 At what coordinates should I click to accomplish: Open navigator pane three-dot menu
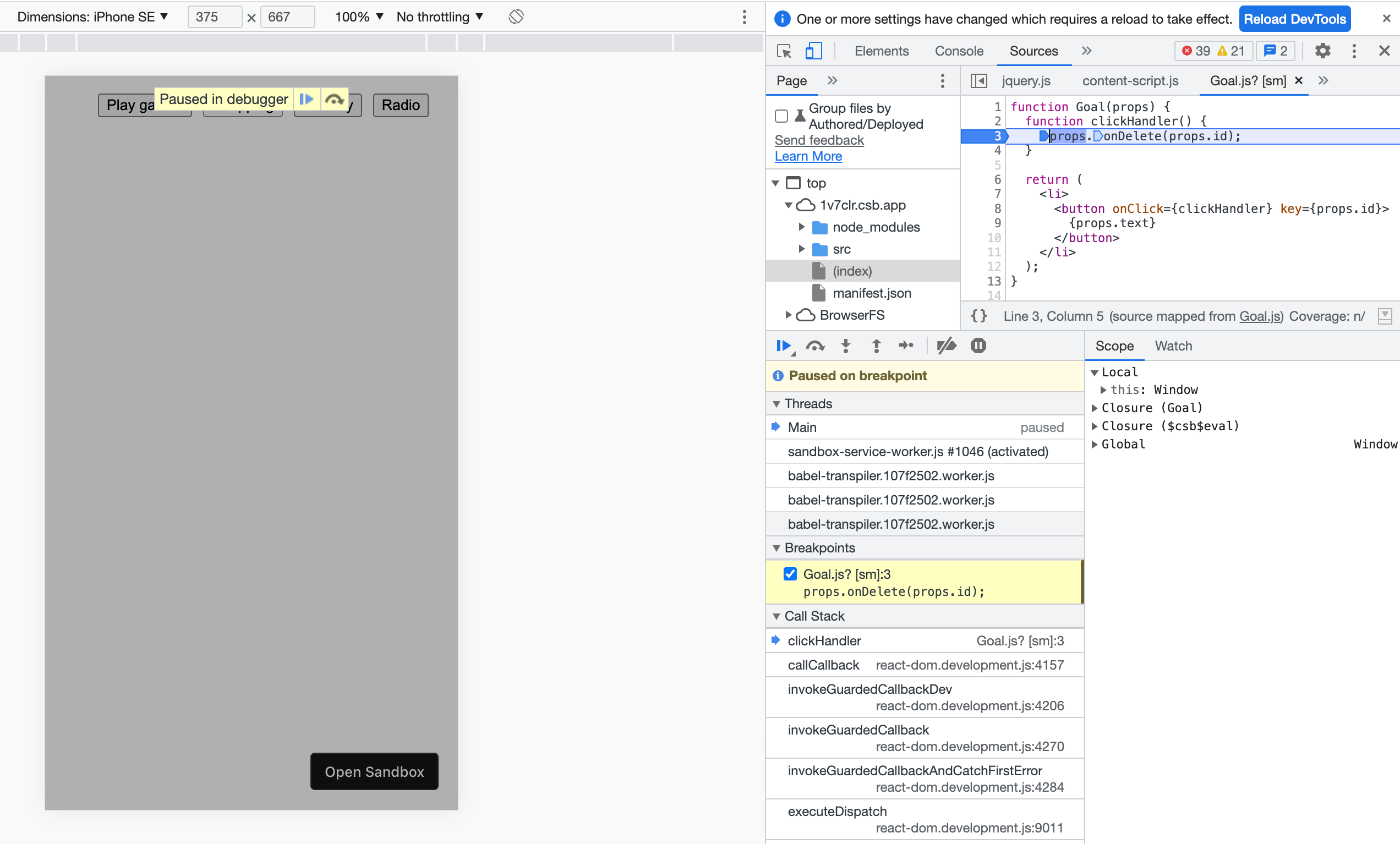[942, 81]
